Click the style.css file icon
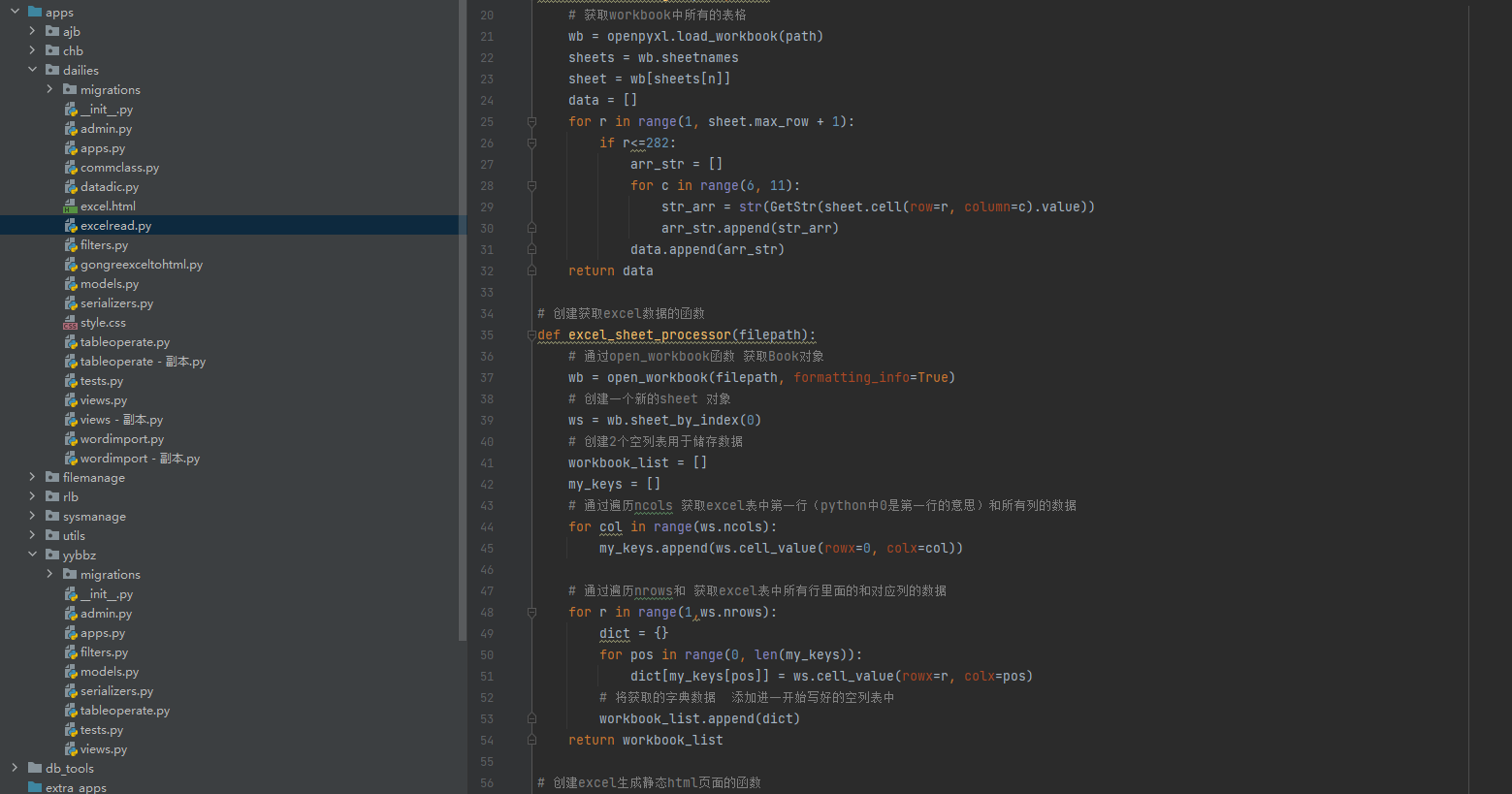This screenshot has height=794, width=1512. click(70, 323)
